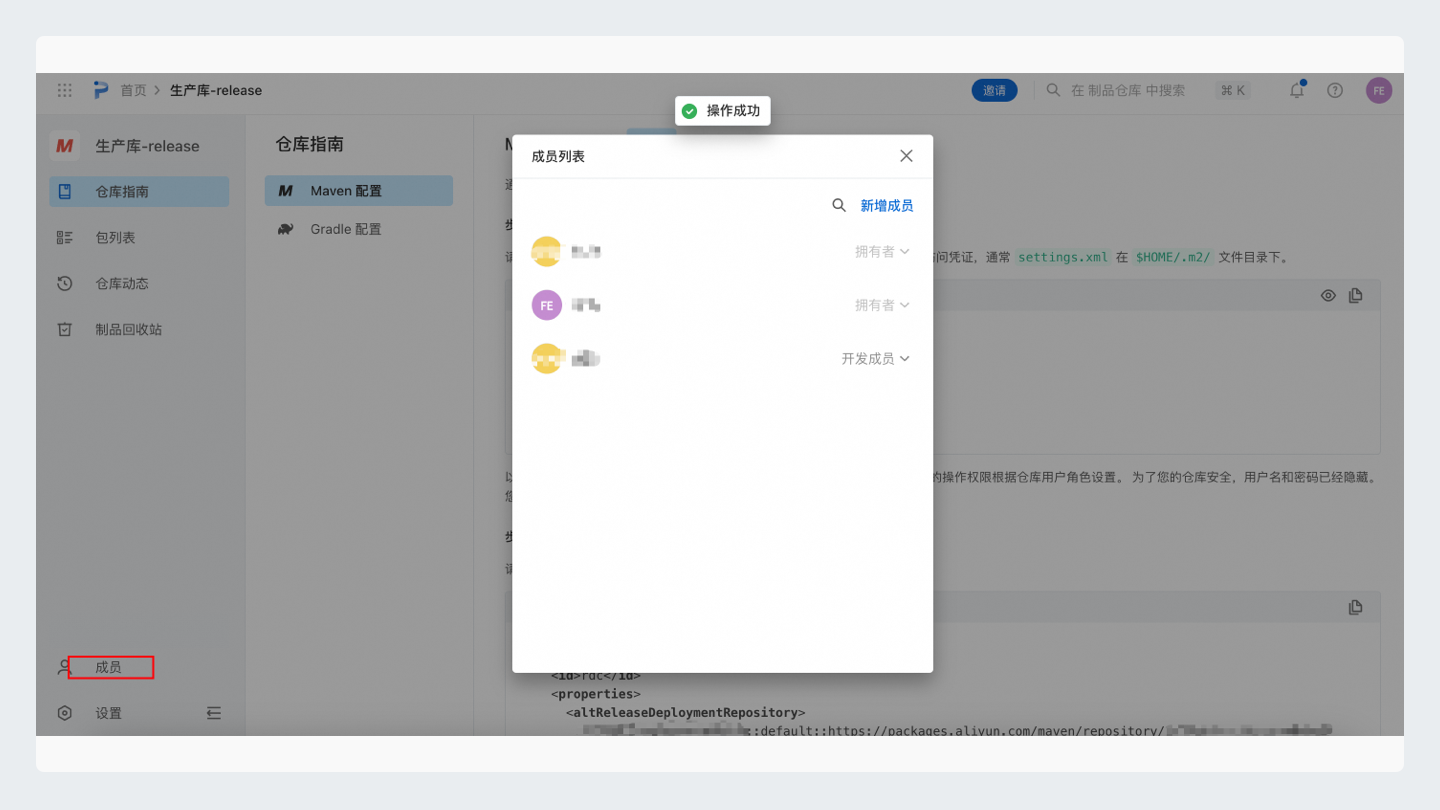Image resolution: width=1440 pixels, height=810 pixels.
Task: Copy the lower XML code block via copy icon
Action: click(1356, 607)
